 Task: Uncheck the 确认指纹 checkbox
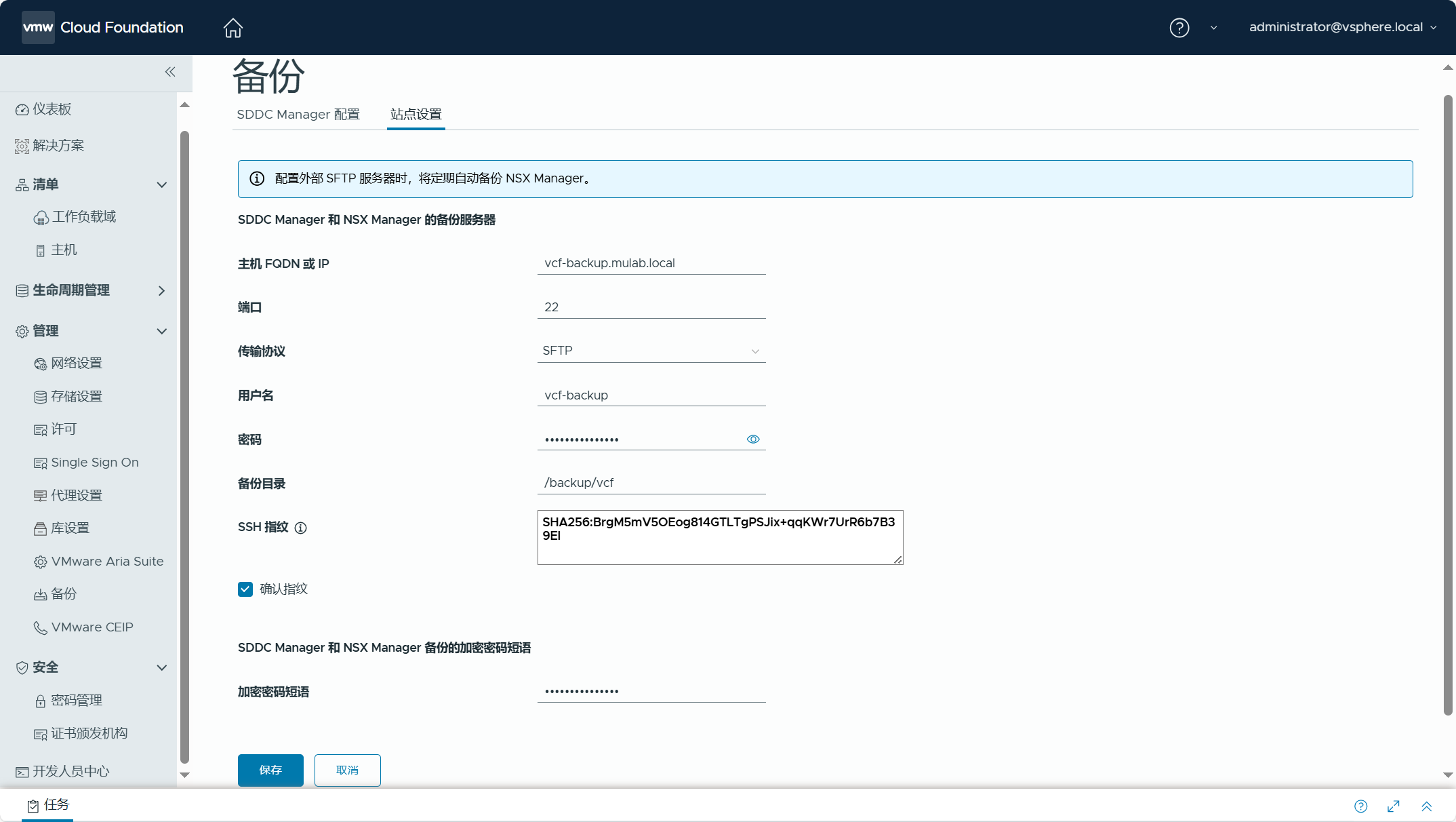pyautogui.click(x=245, y=589)
